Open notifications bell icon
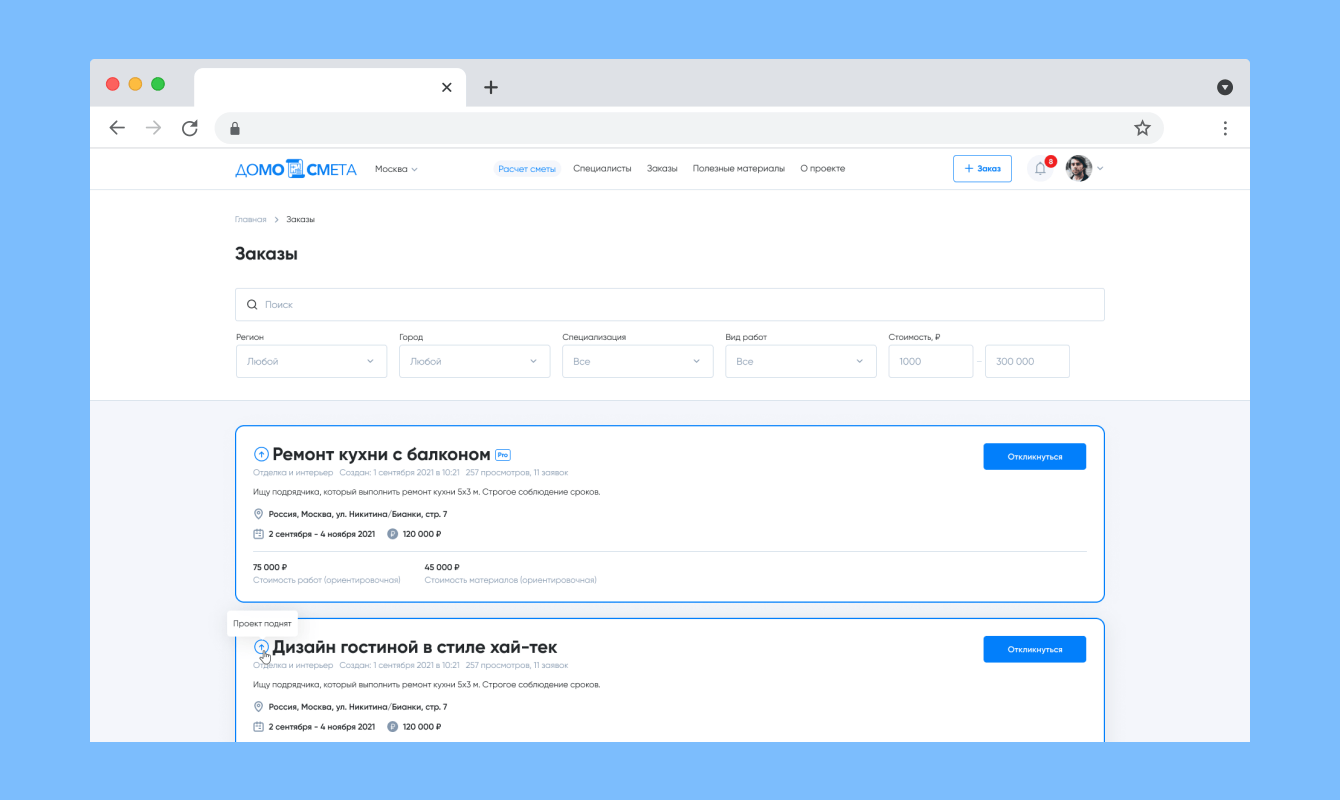 (x=1040, y=169)
